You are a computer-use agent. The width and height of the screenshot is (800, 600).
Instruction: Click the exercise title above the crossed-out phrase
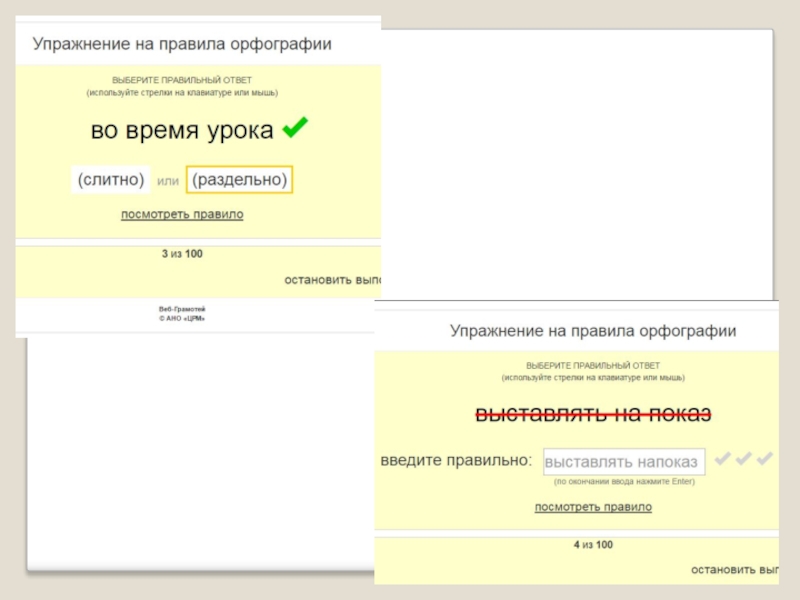click(x=593, y=330)
